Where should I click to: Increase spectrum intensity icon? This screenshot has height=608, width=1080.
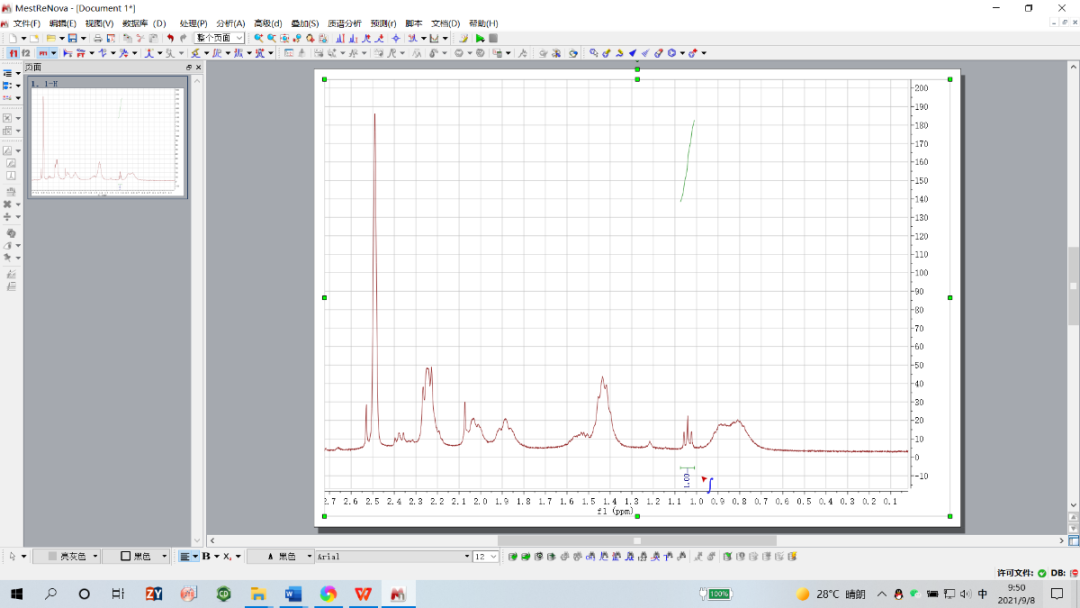tap(340, 39)
